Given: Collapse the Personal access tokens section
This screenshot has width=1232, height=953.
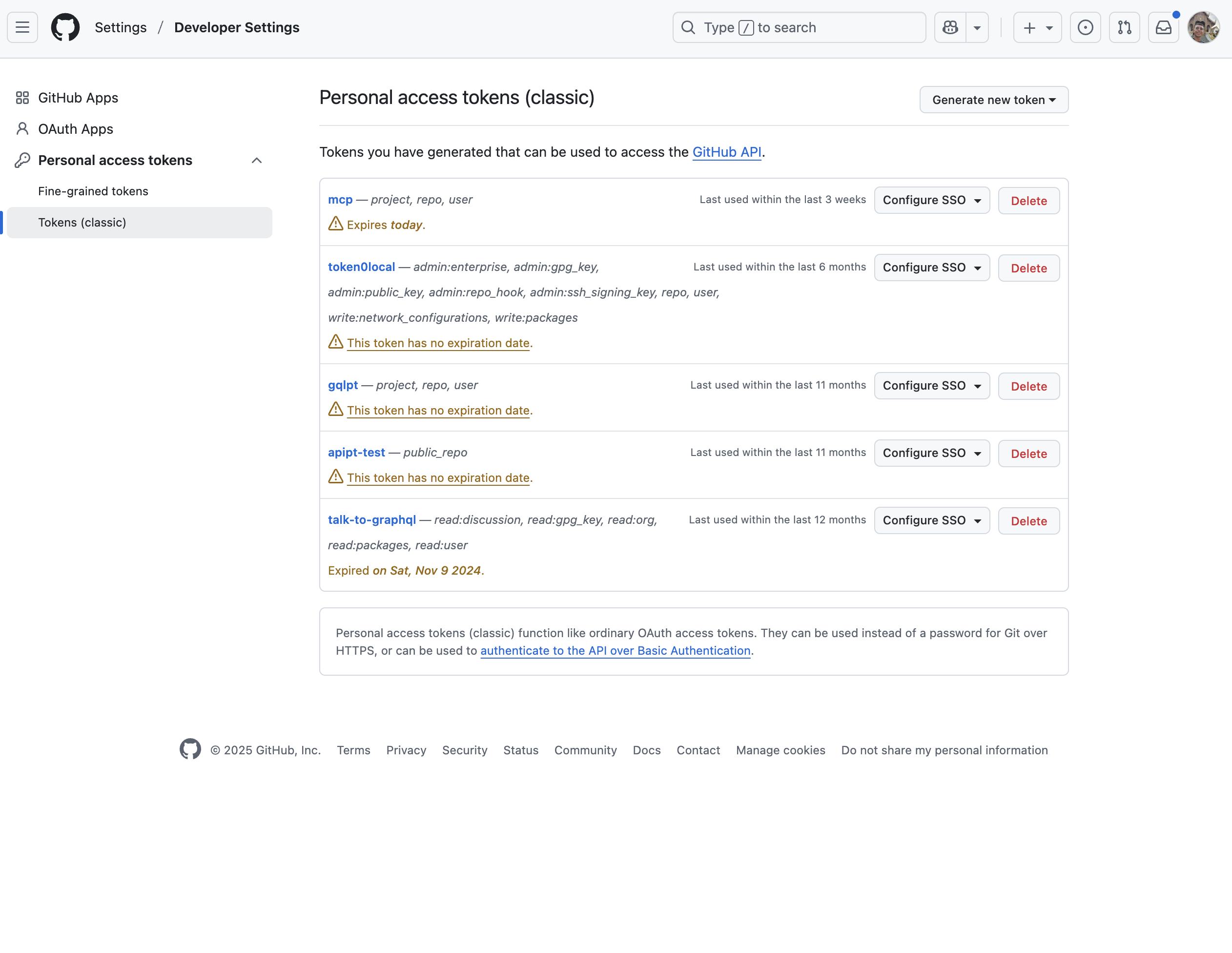Looking at the screenshot, I should click(x=257, y=160).
